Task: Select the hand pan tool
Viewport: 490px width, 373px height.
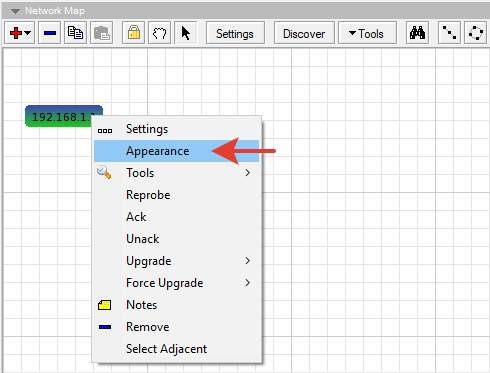Action: pos(159,33)
